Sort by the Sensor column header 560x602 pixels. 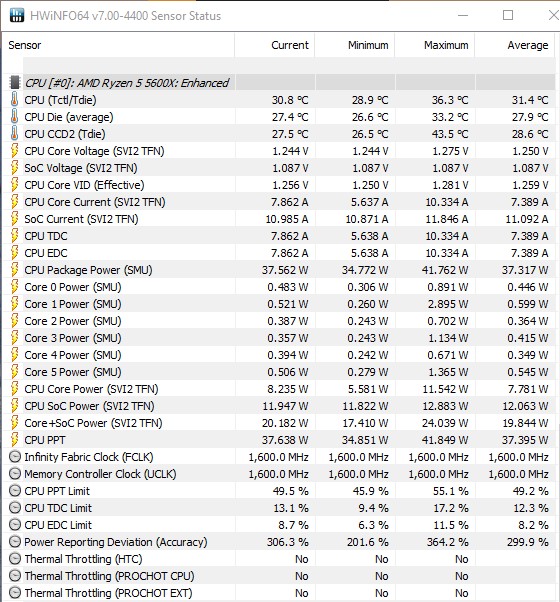[119, 45]
